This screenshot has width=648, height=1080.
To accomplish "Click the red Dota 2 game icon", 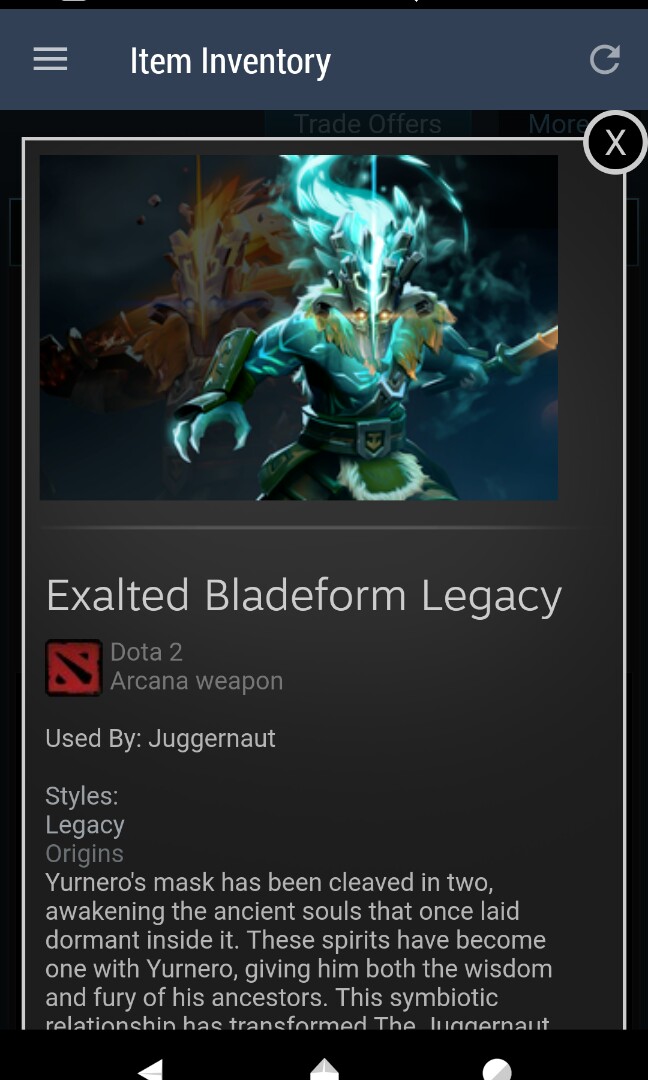I will click(74, 667).
